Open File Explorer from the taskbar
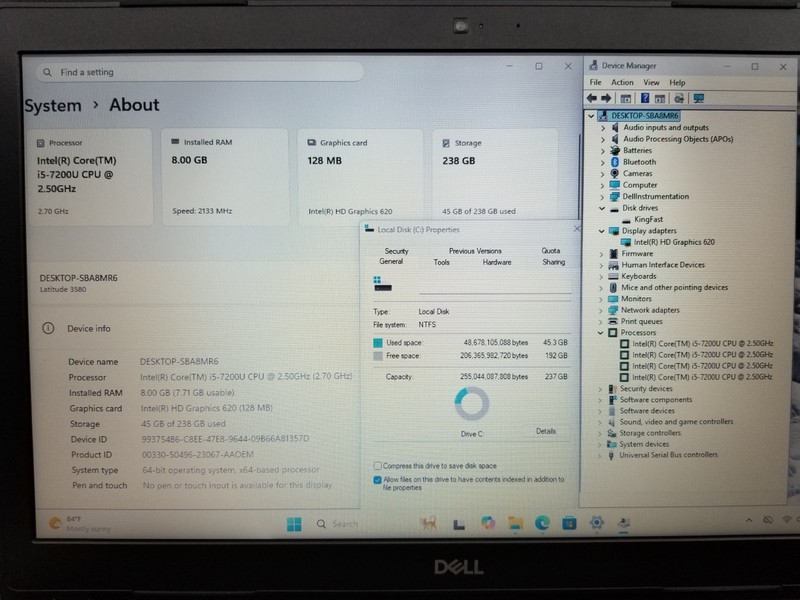Image resolution: width=800 pixels, height=600 pixels. point(515,523)
